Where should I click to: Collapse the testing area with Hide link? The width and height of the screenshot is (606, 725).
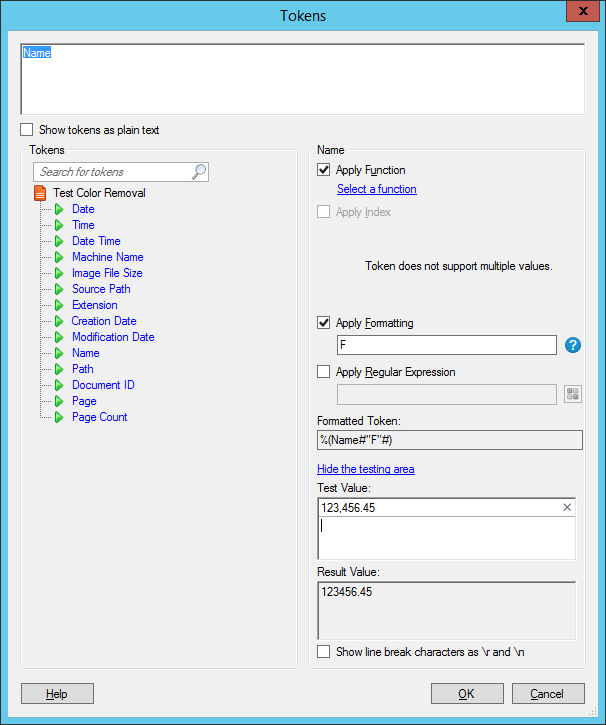pos(366,469)
